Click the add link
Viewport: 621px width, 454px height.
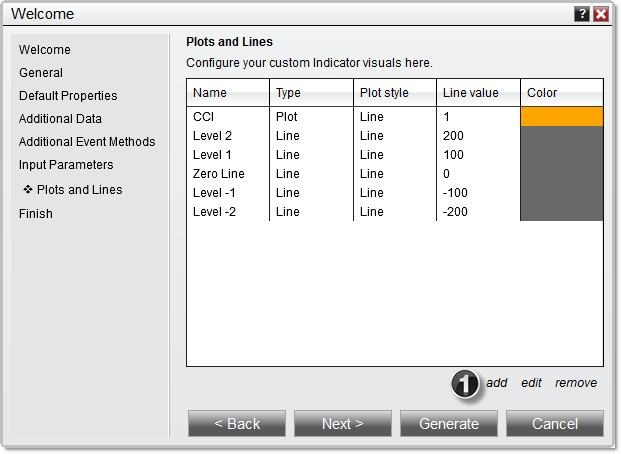click(x=497, y=383)
